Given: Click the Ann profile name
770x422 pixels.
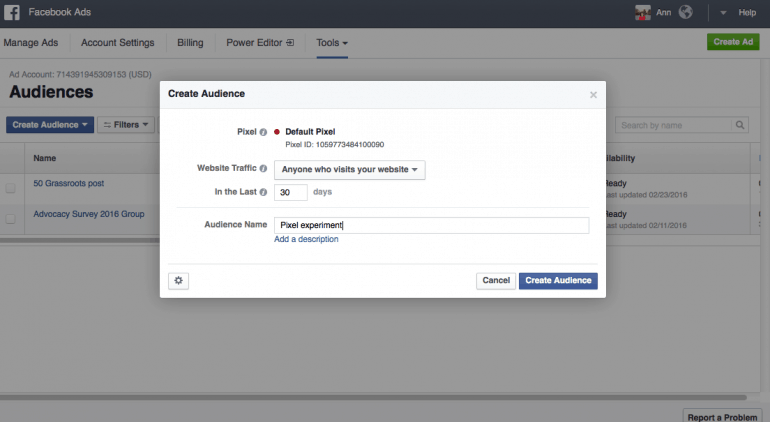Looking at the screenshot, I should tap(663, 13).
